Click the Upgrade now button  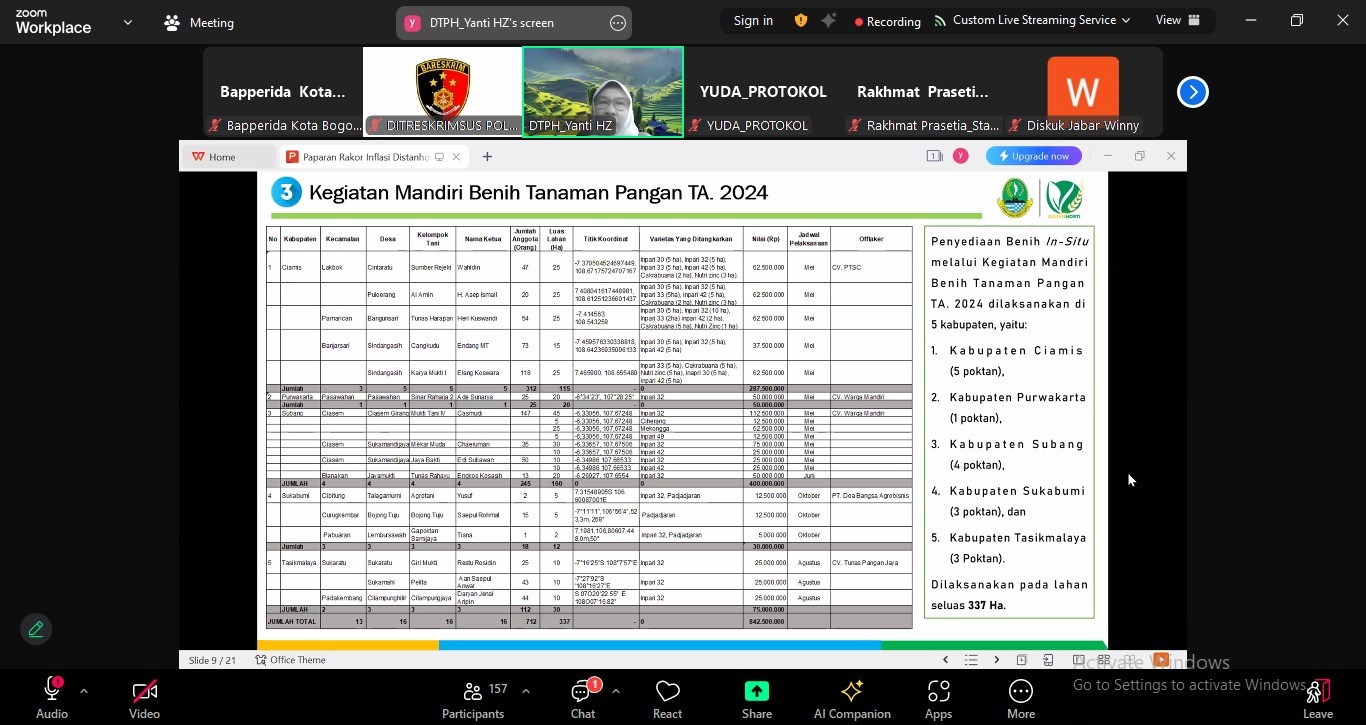pyautogui.click(x=1034, y=156)
